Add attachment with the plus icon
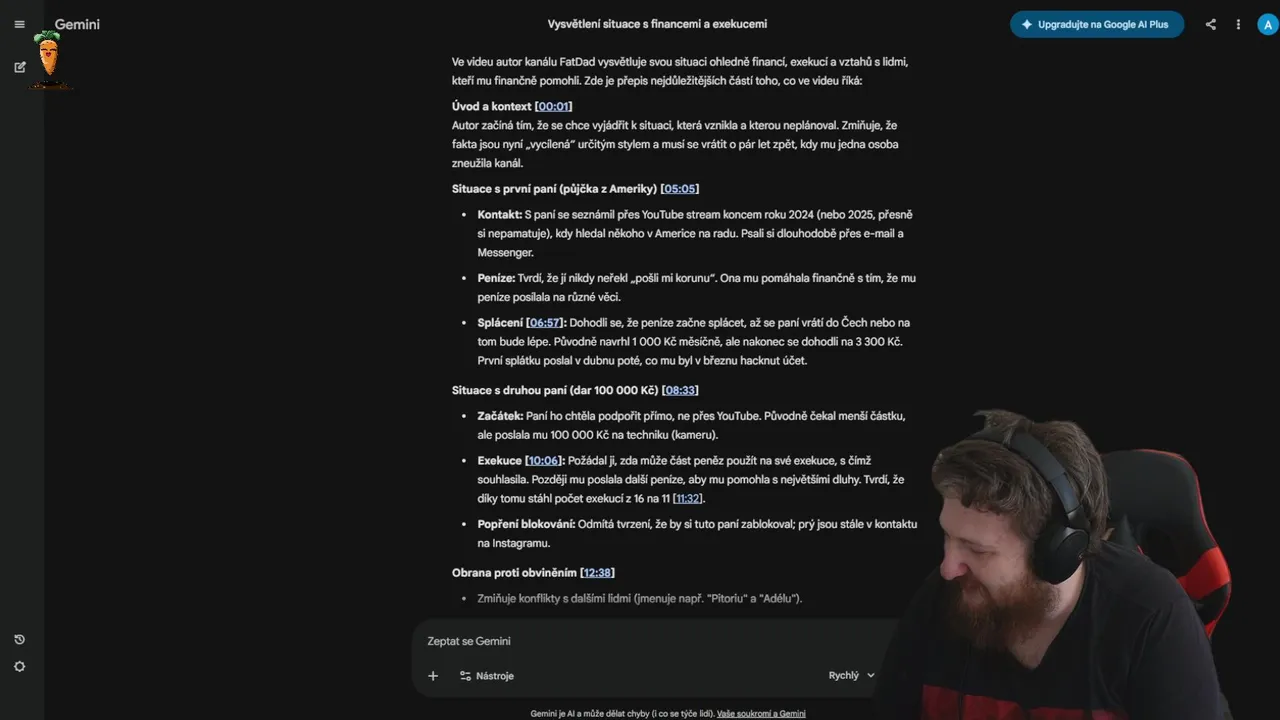The height and width of the screenshot is (720, 1280). point(433,676)
